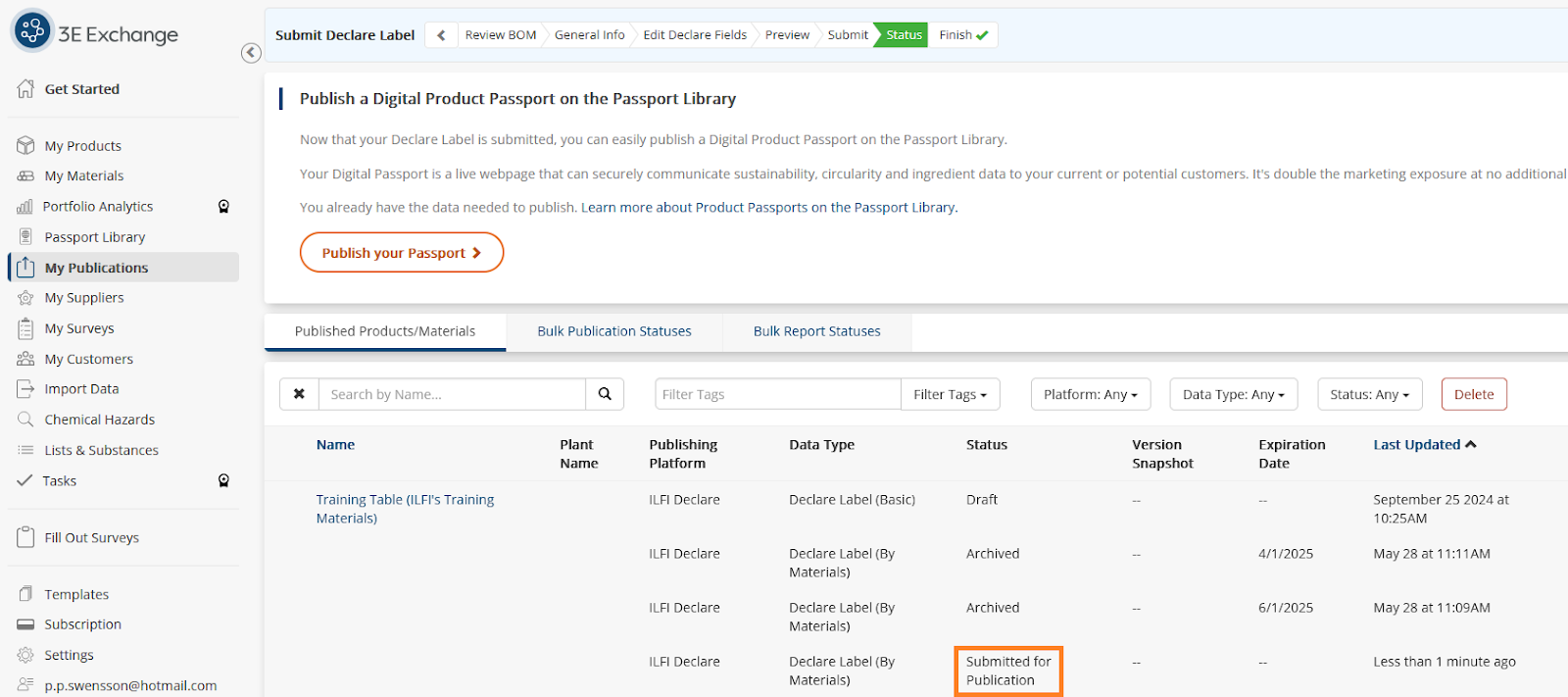Select the Status step
The image size is (1568, 697).
click(x=904, y=35)
